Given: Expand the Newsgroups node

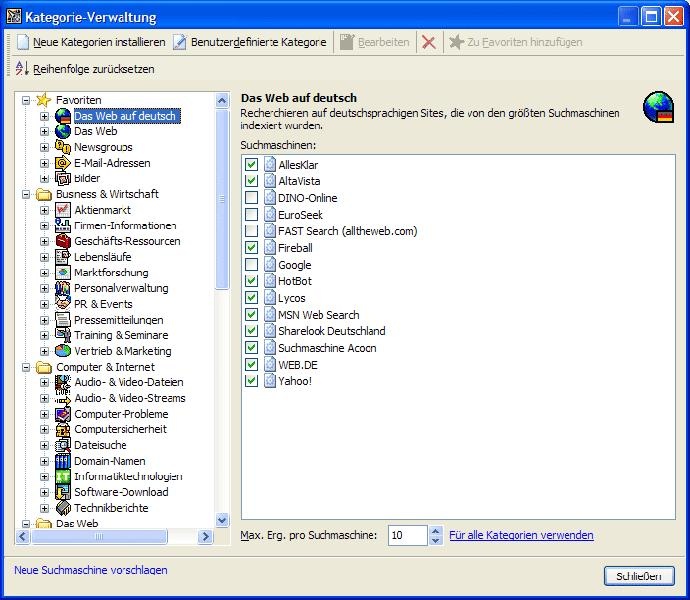Looking at the screenshot, I should [44, 147].
